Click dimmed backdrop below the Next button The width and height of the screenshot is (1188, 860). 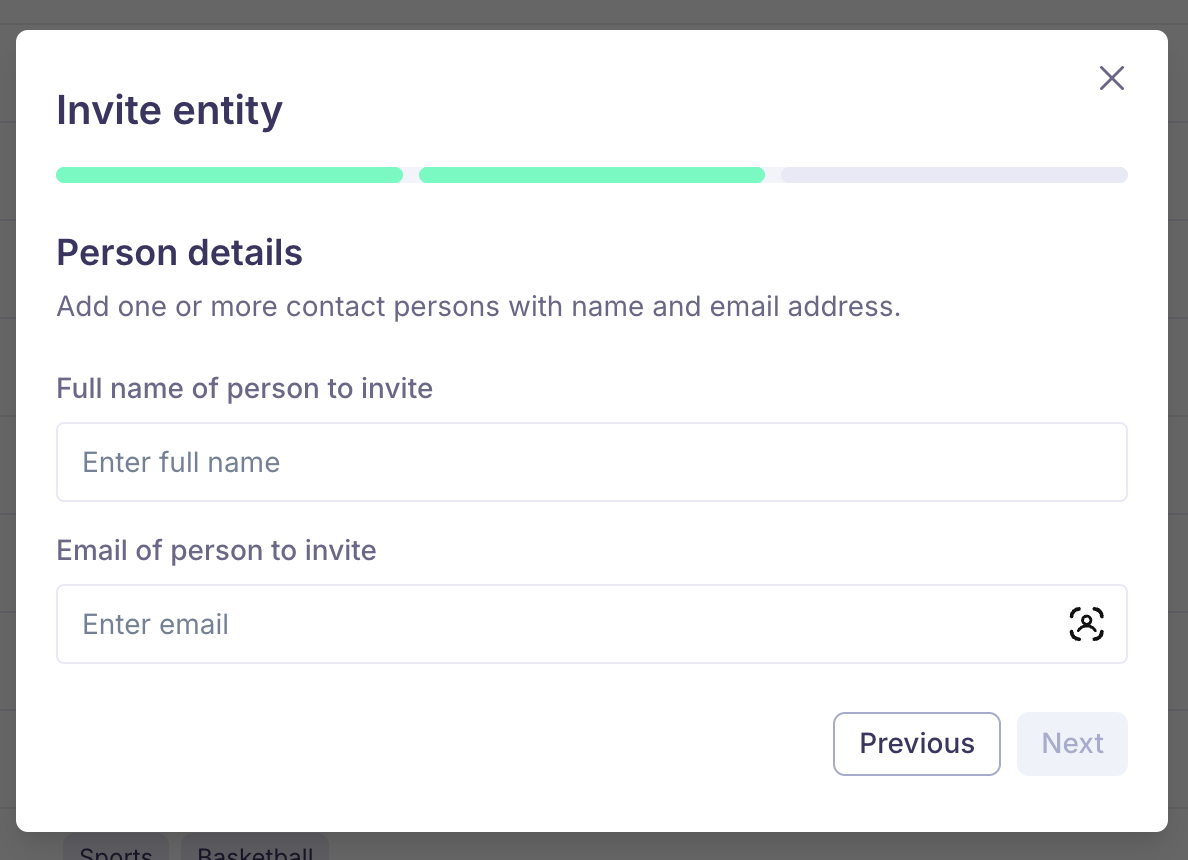tap(1072, 846)
